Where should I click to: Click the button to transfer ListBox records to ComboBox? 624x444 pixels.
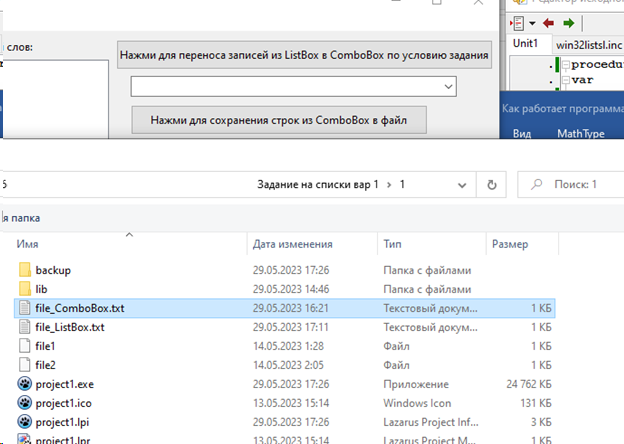point(304,55)
